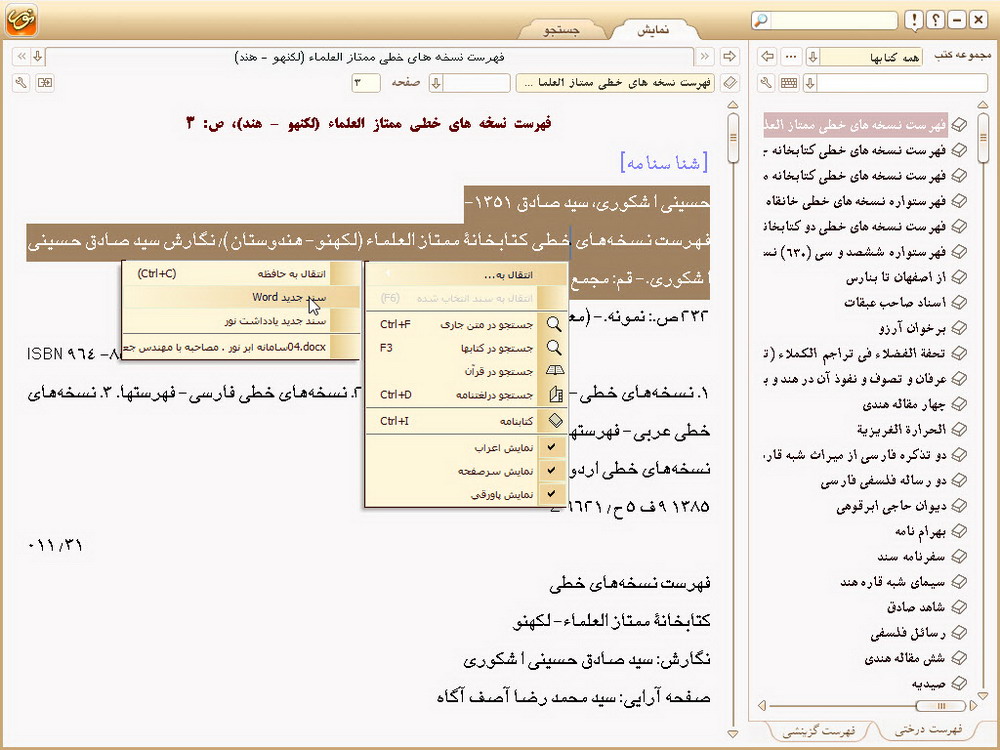Click the [شناسنامه] link

click(x=664, y=163)
